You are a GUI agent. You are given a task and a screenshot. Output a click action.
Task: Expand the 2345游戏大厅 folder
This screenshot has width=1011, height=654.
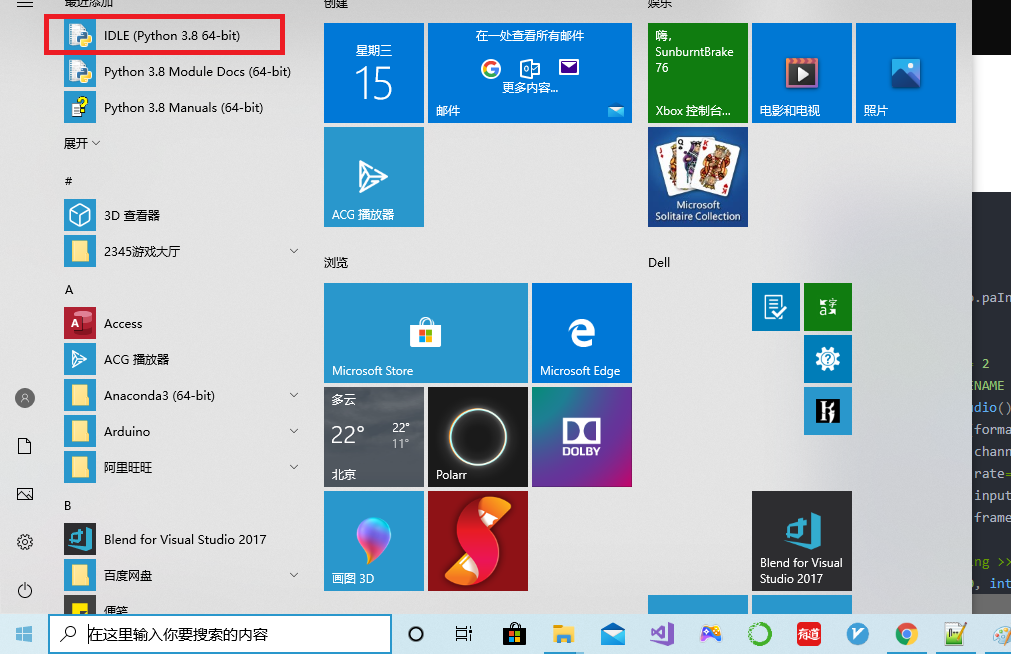[x=184, y=252]
